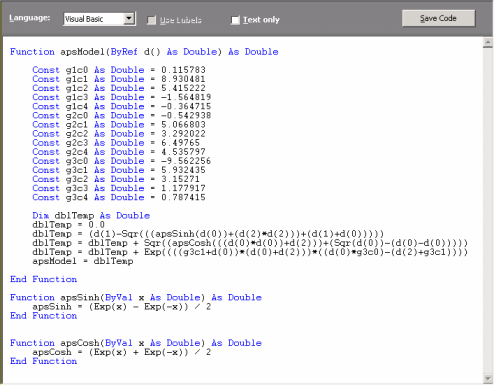Click the last End Function line

pos(43,361)
